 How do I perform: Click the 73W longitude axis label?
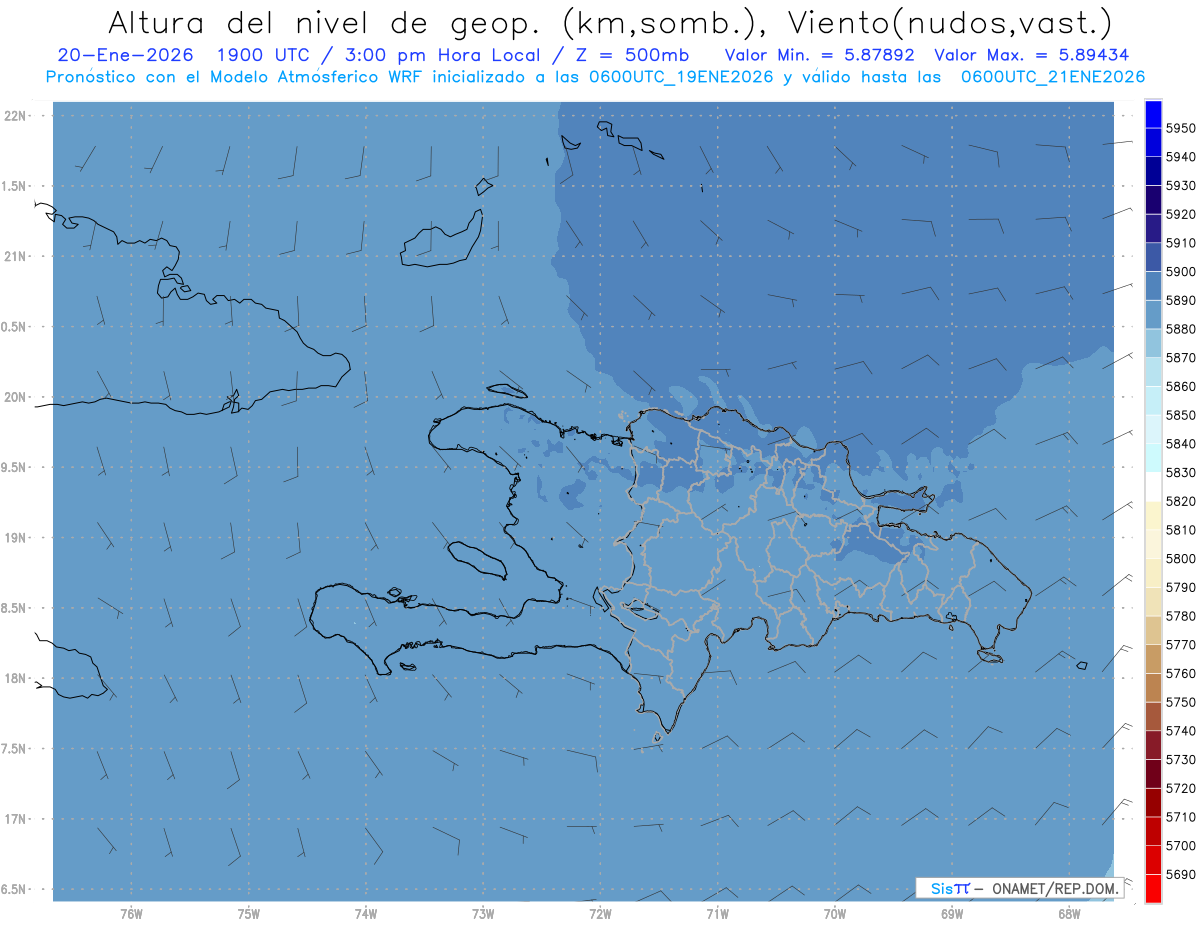483,913
